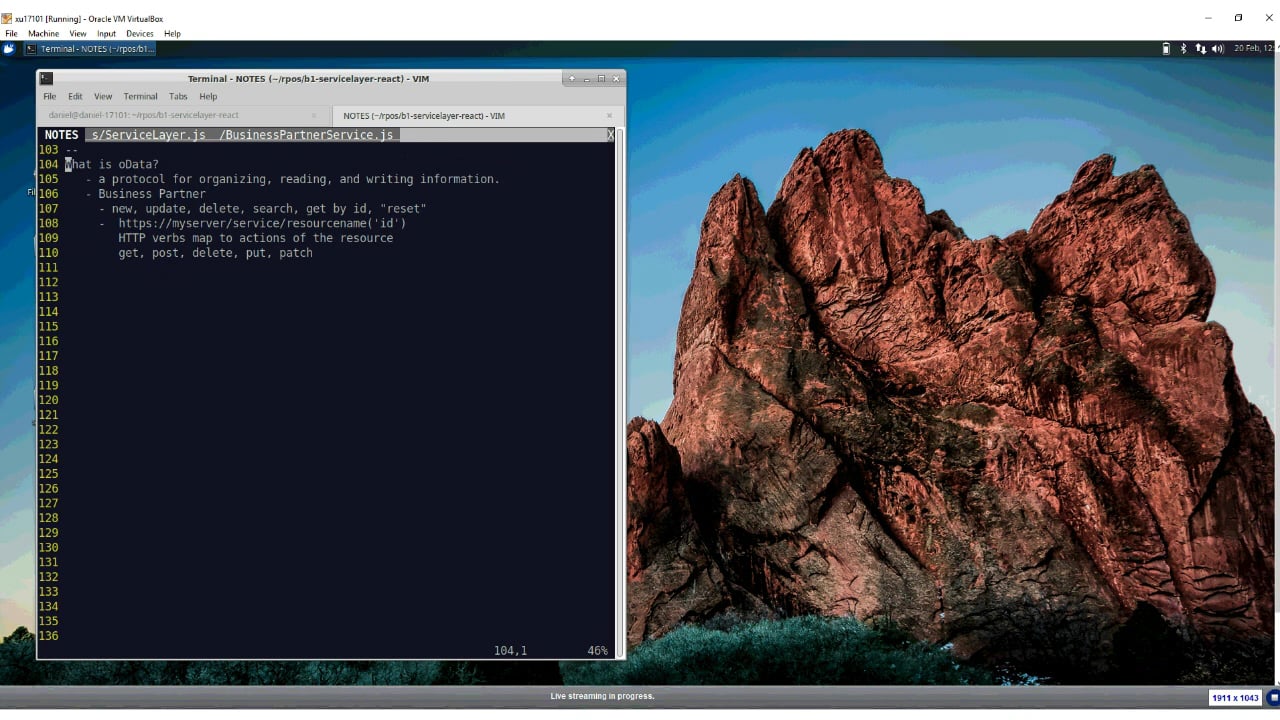Switch to the daniel@daniel-17101 terminal tab
The width and height of the screenshot is (1280, 720).
tap(183, 115)
